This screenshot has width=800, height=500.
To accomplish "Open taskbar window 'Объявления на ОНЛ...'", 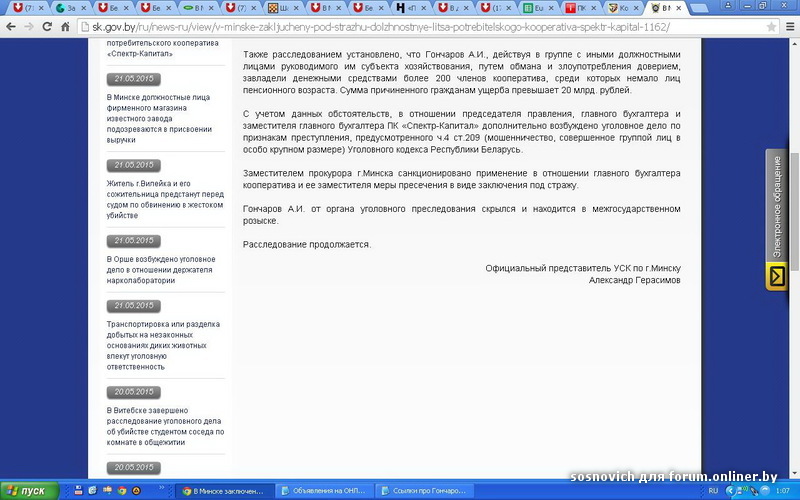I will (324, 491).
